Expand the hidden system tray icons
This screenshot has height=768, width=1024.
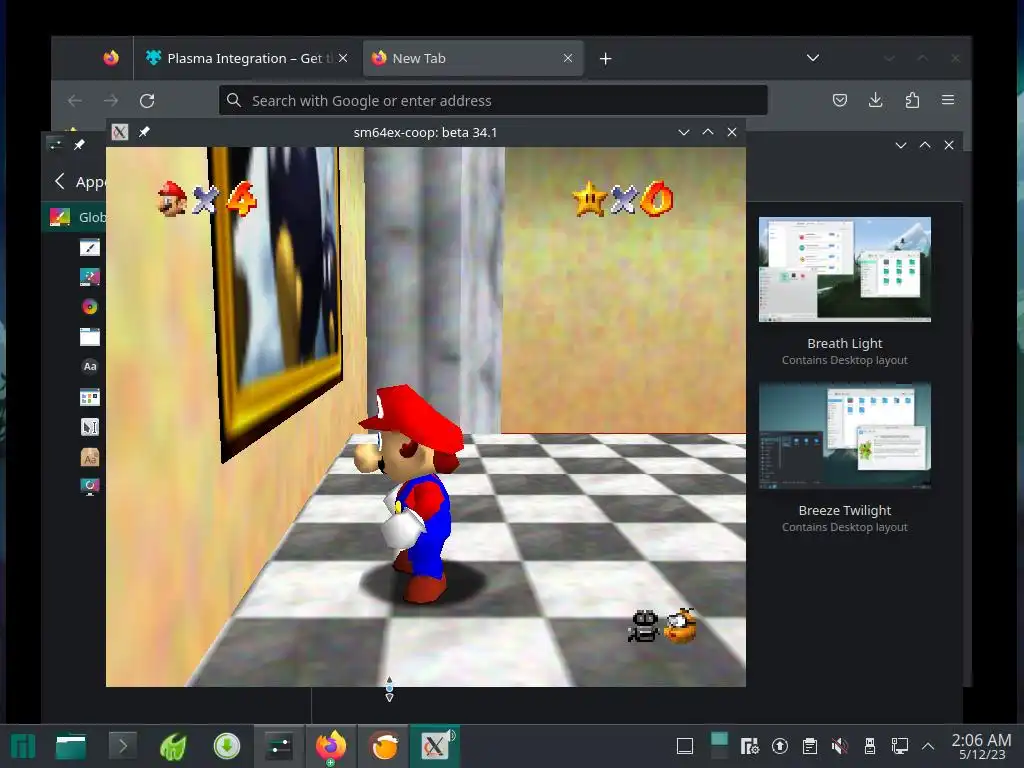928,746
